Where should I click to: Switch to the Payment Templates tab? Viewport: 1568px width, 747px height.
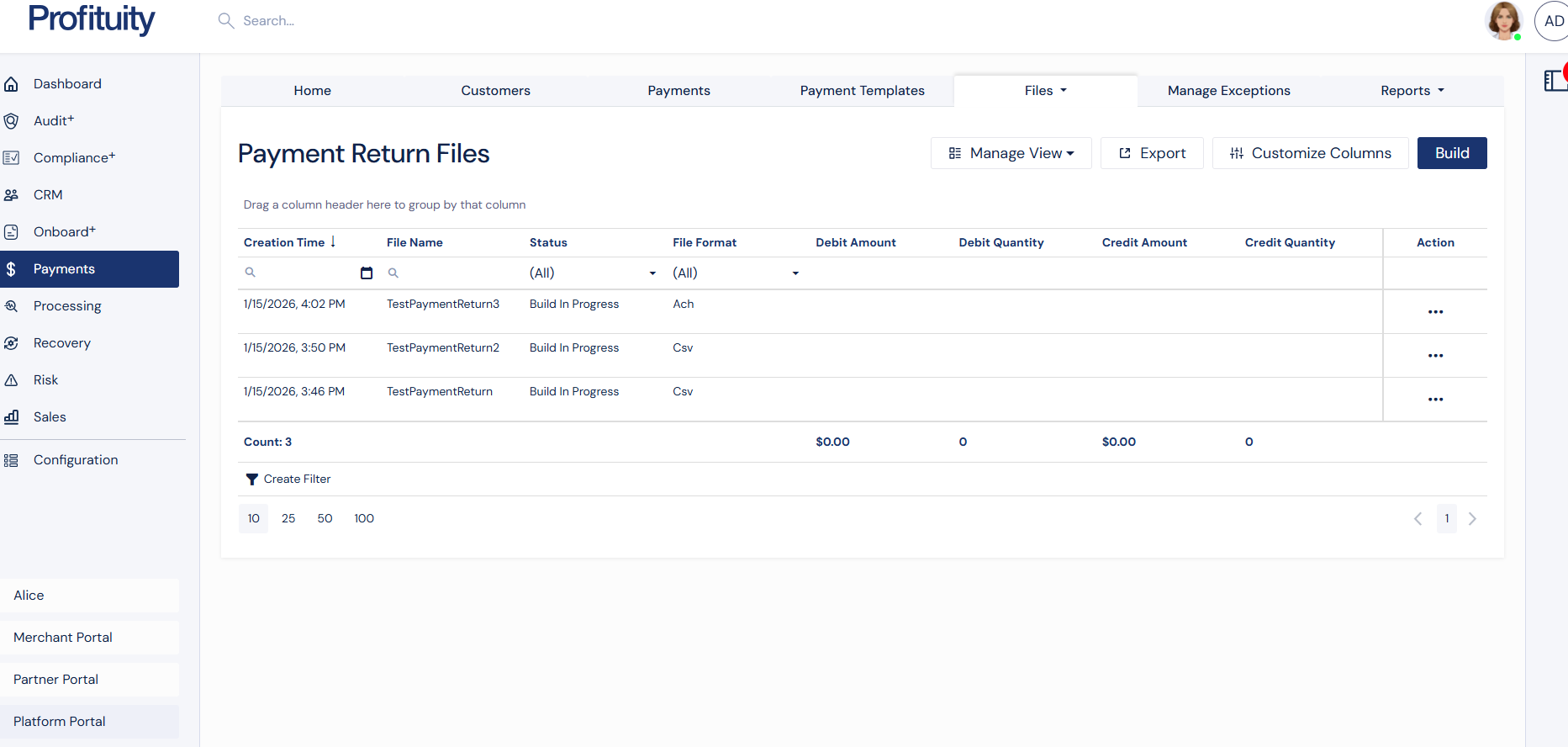[862, 91]
